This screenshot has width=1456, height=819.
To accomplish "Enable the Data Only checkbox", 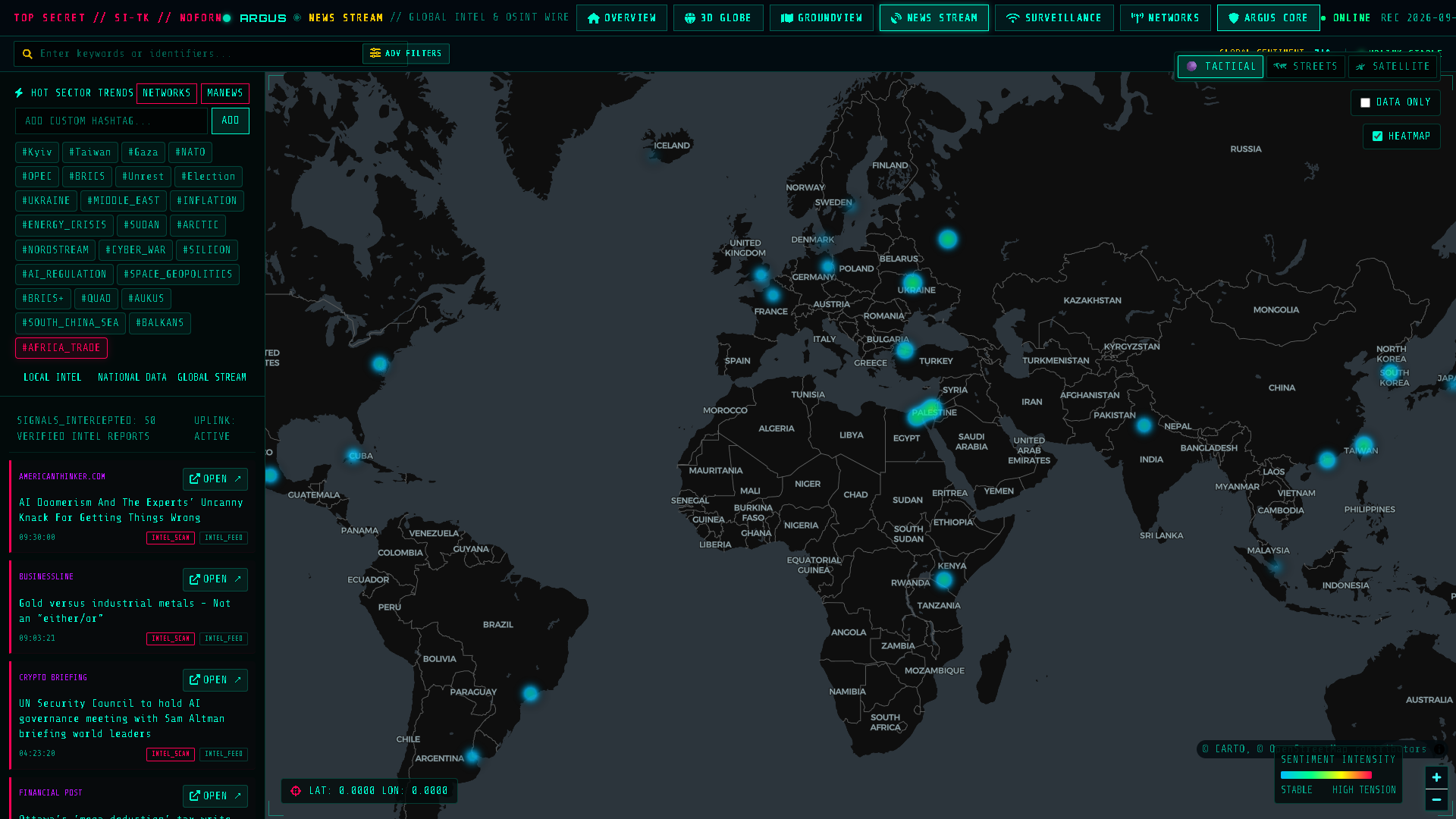I will tap(1365, 102).
